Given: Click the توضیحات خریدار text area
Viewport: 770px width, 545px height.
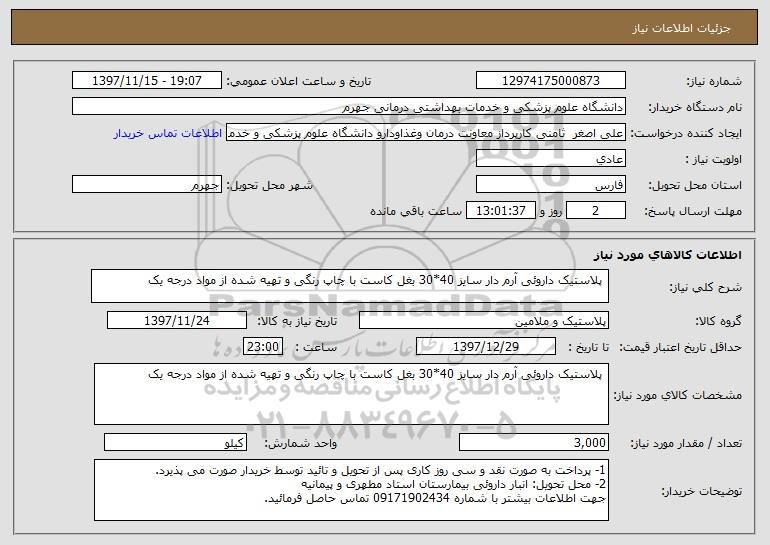Looking at the screenshot, I should 351,490.
